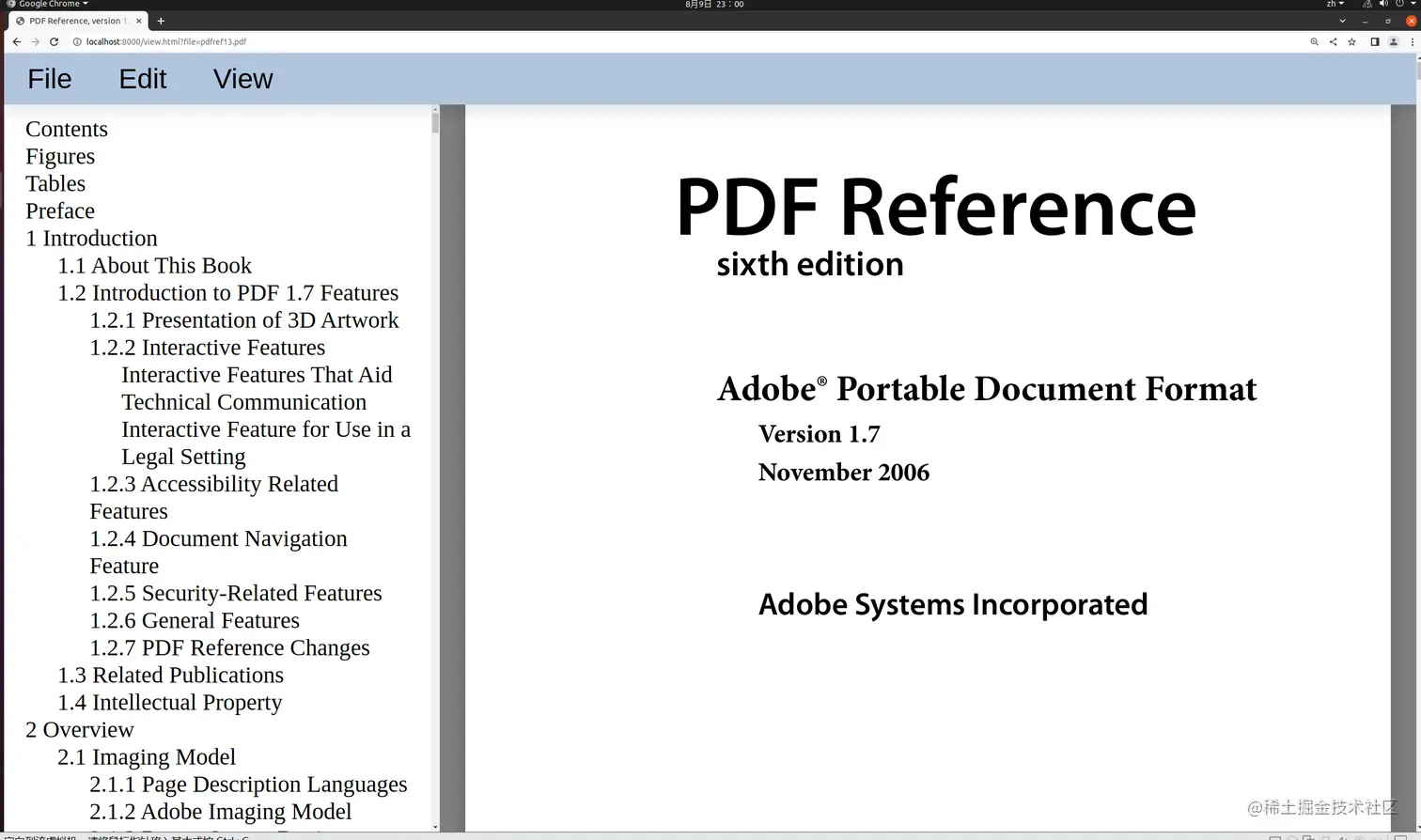The height and width of the screenshot is (840, 1421).
Task: Jump to Contents in outline
Action: click(67, 129)
